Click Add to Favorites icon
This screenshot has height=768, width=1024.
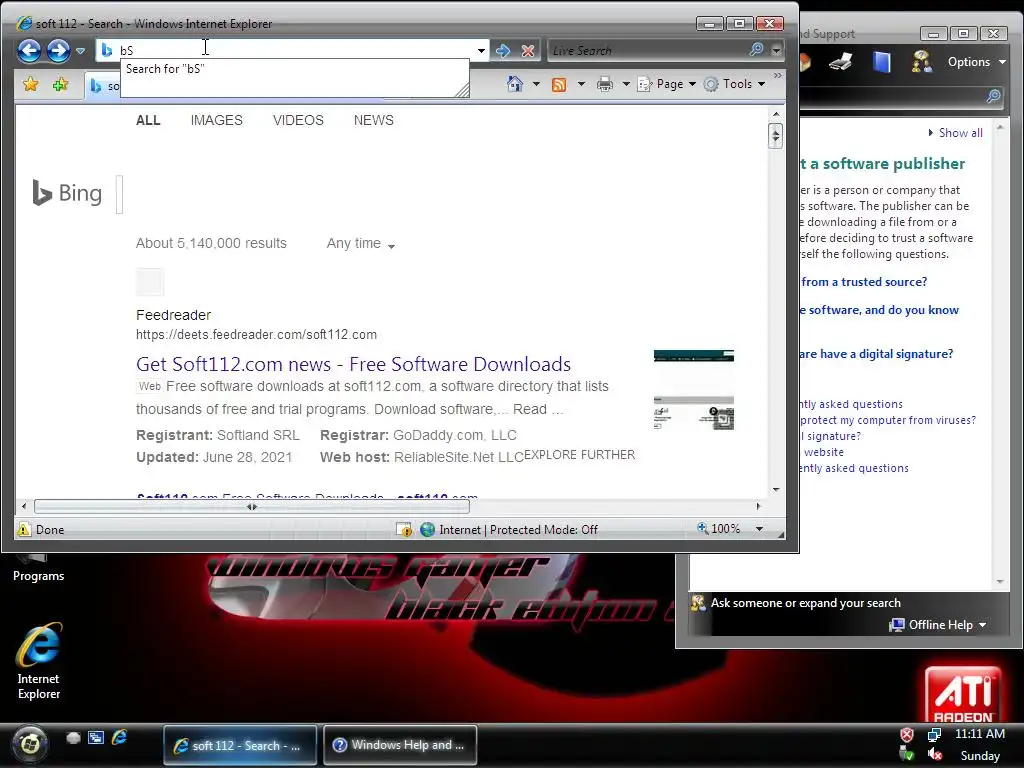pos(60,84)
